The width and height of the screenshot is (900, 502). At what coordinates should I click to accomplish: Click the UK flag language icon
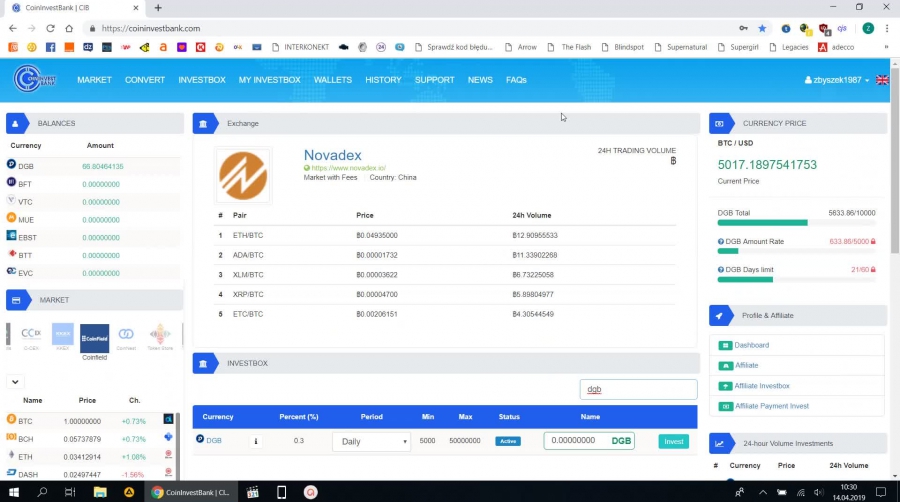tap(881, 80)
